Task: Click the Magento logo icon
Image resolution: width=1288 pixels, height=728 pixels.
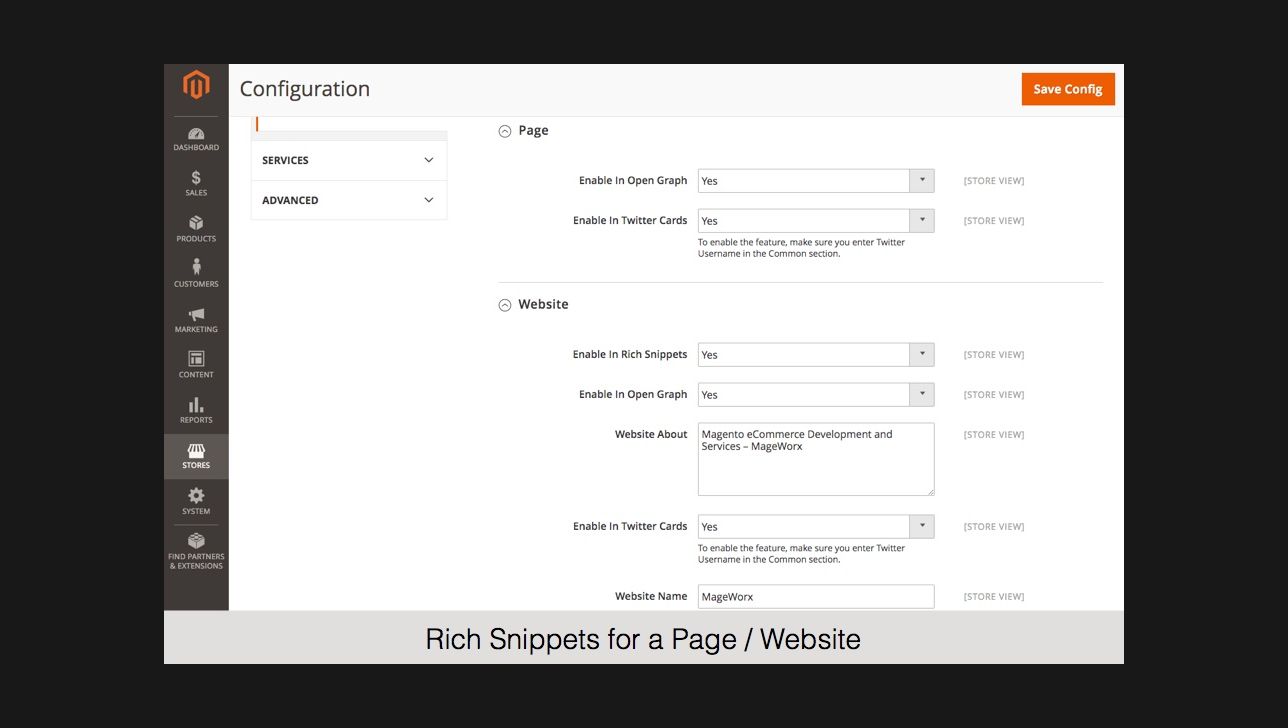Action: pyautogui.click(x=196, y=86)
